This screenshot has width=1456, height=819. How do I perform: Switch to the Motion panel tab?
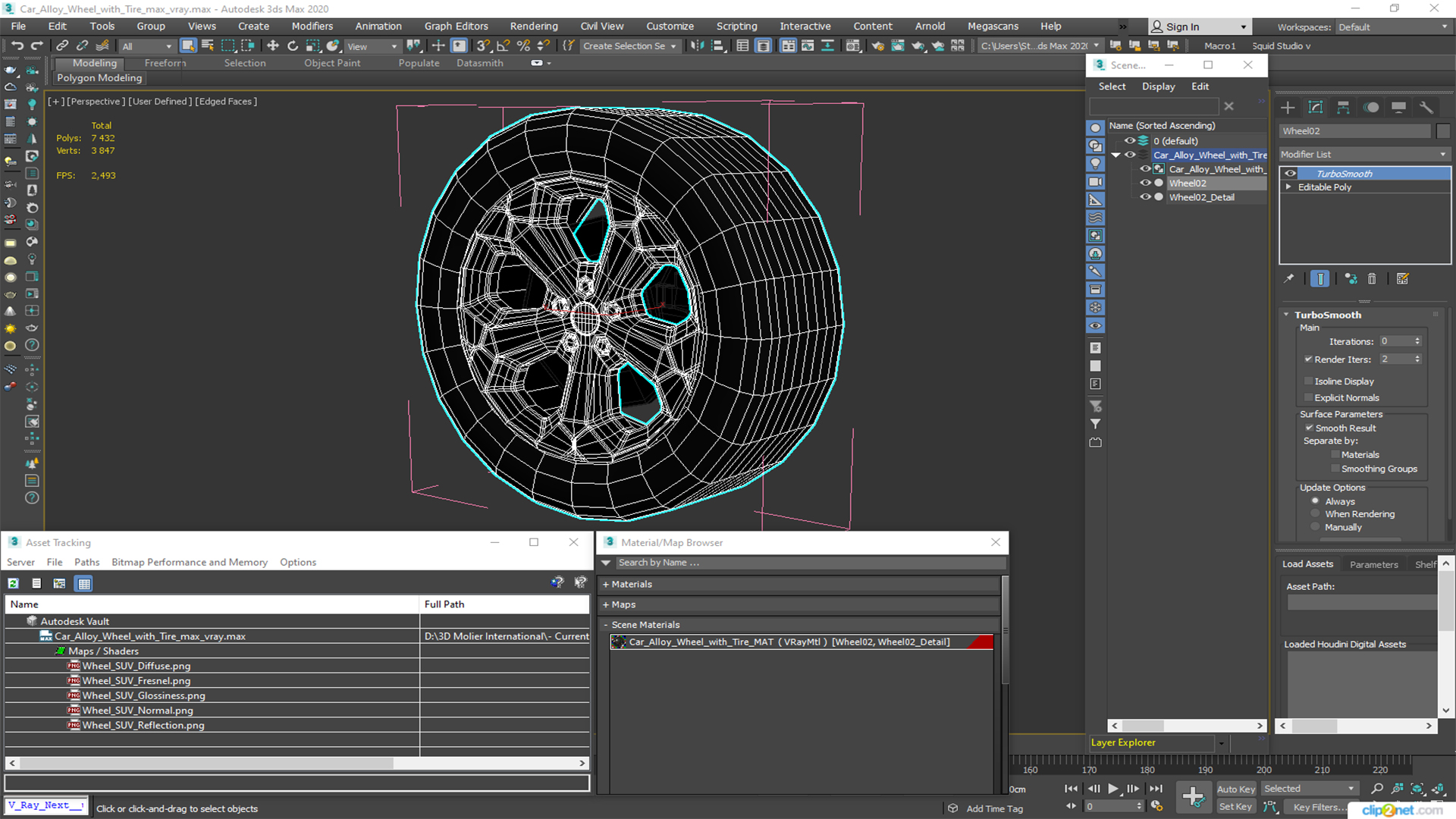pos(1371,107)
